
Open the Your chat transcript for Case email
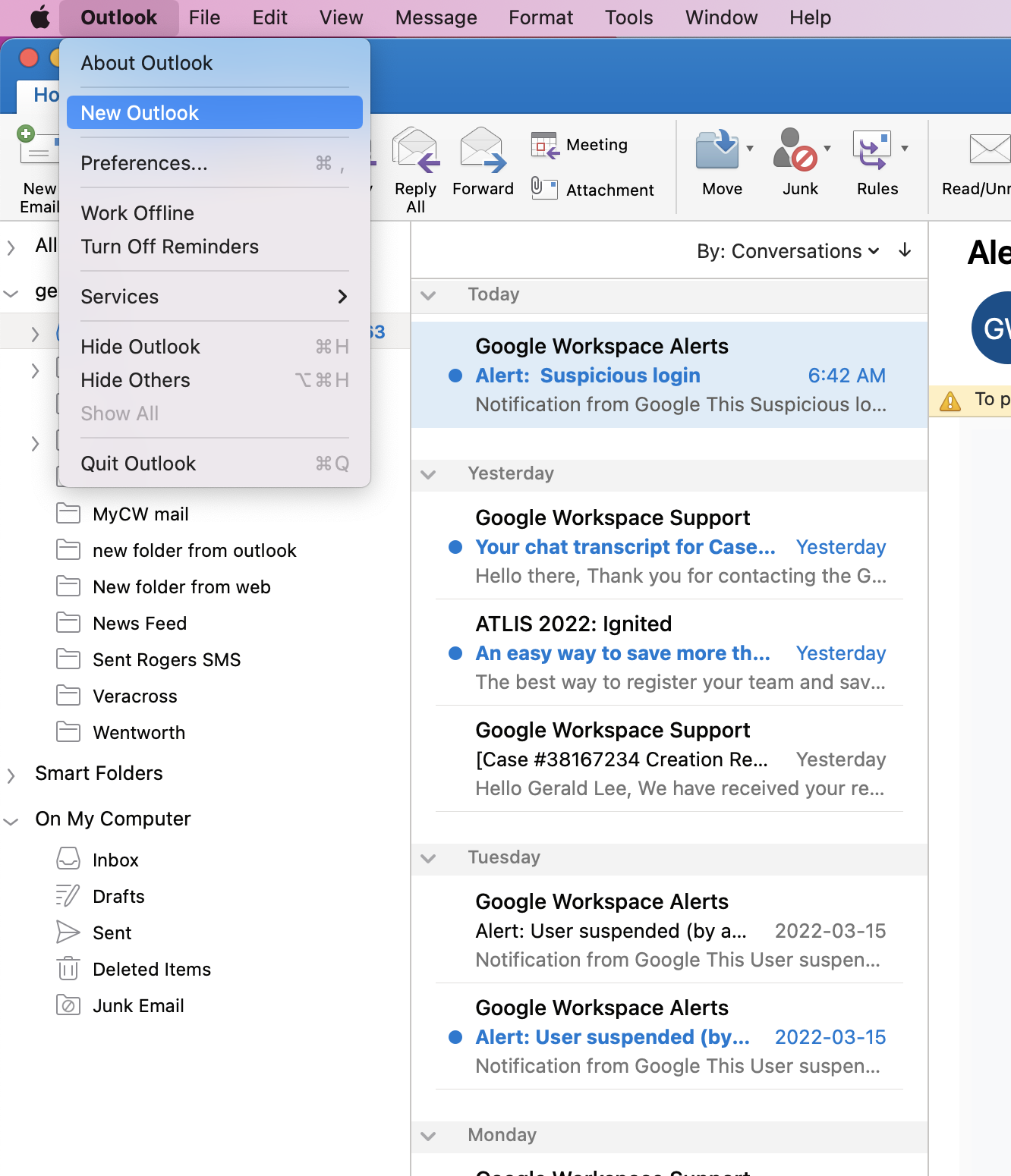pyautogui.click(x=669, y=546)
